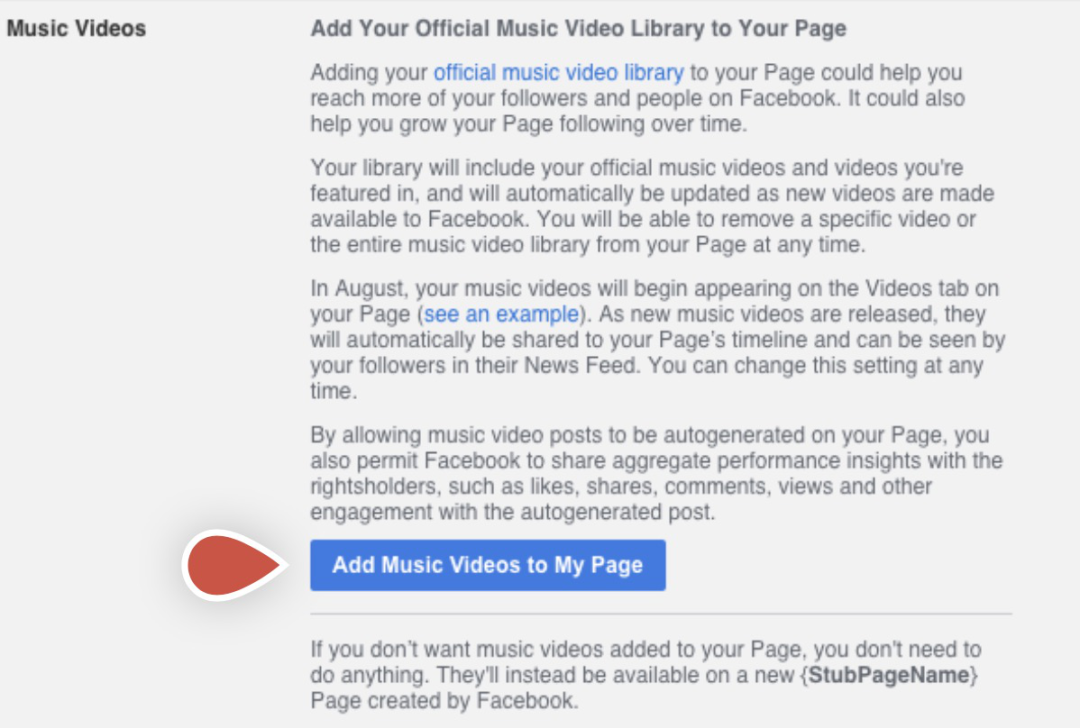Click the line "engagement with the autogenerated post."
1080x728 pixels.
coord(512,512)
